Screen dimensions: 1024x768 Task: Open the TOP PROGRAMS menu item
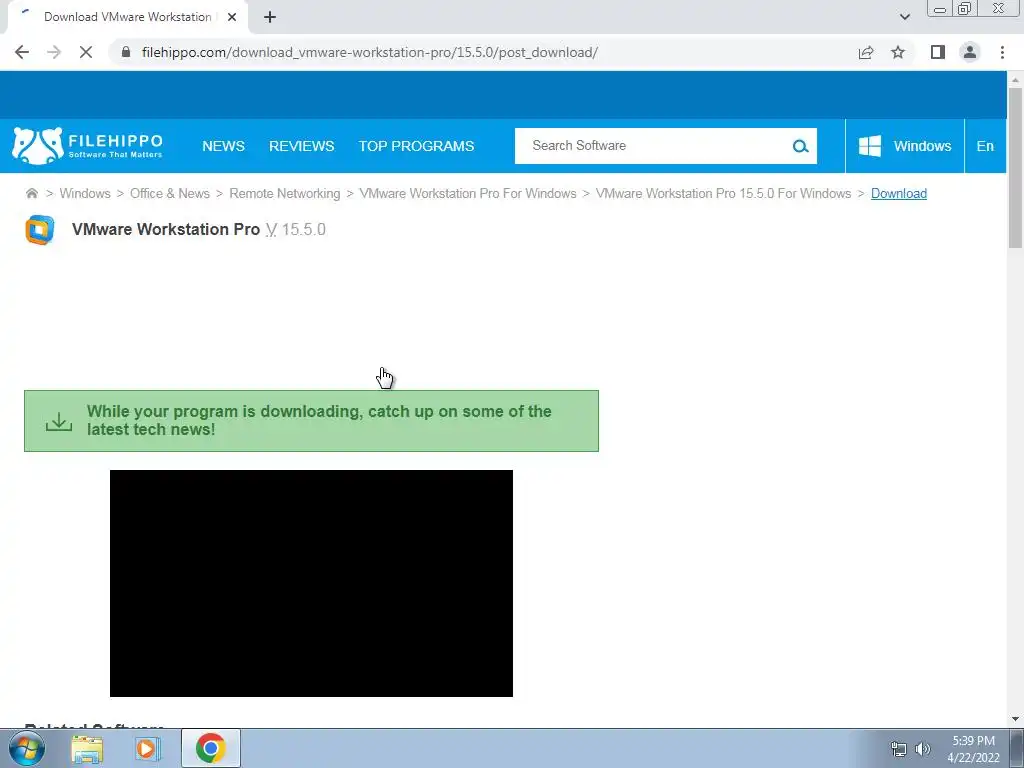click(x=417, y=146)
